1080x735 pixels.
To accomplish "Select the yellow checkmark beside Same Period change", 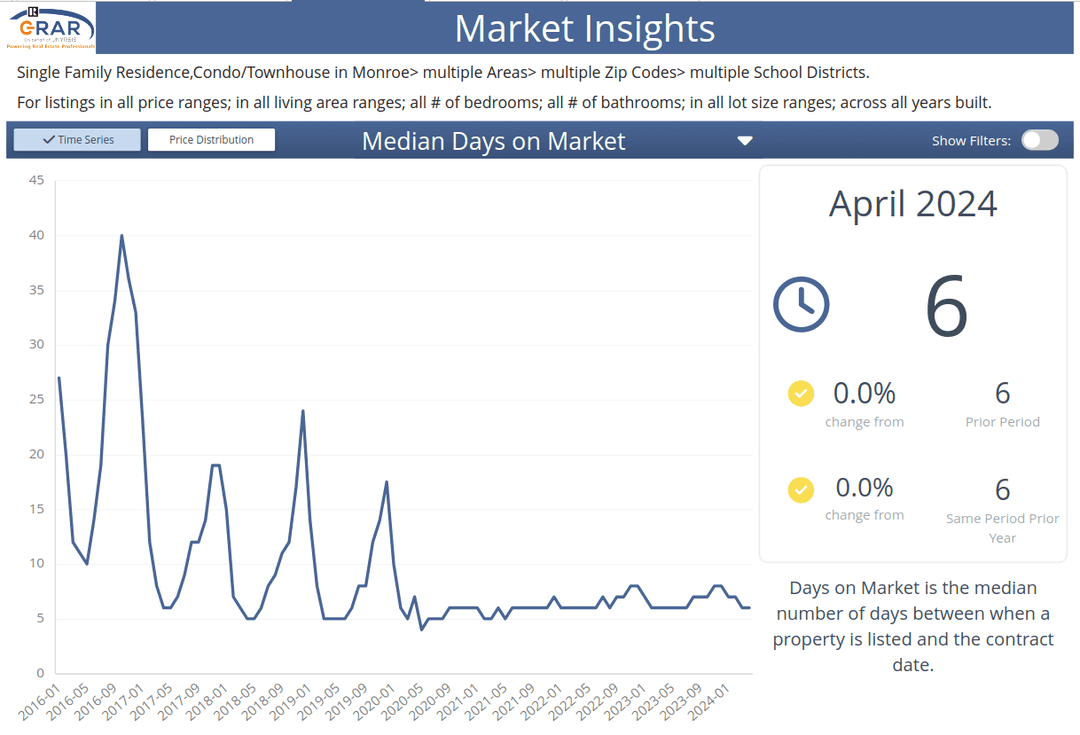I will [800, 489].
